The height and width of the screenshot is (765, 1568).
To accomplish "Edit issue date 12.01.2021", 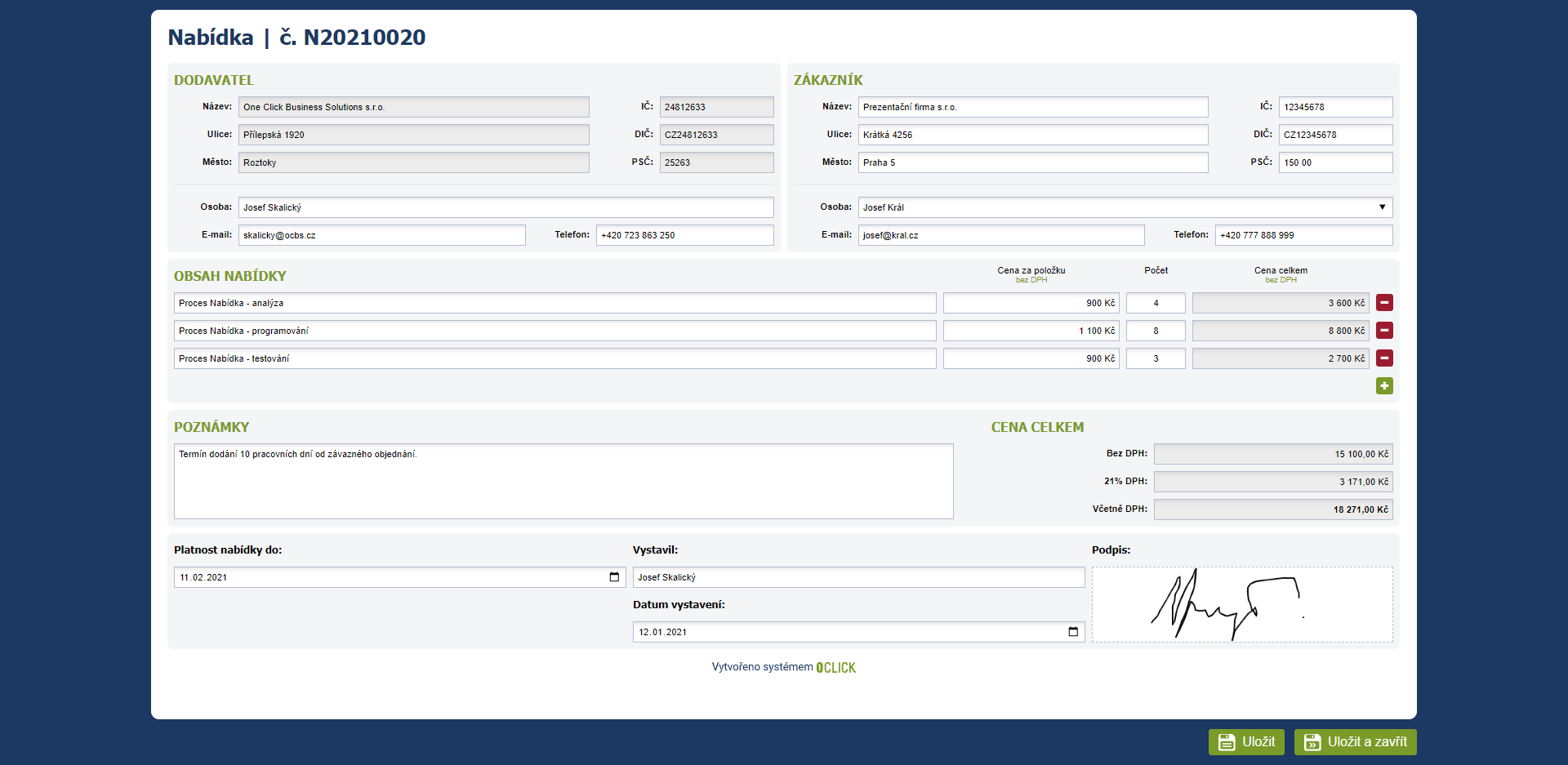I will point(859,632).
